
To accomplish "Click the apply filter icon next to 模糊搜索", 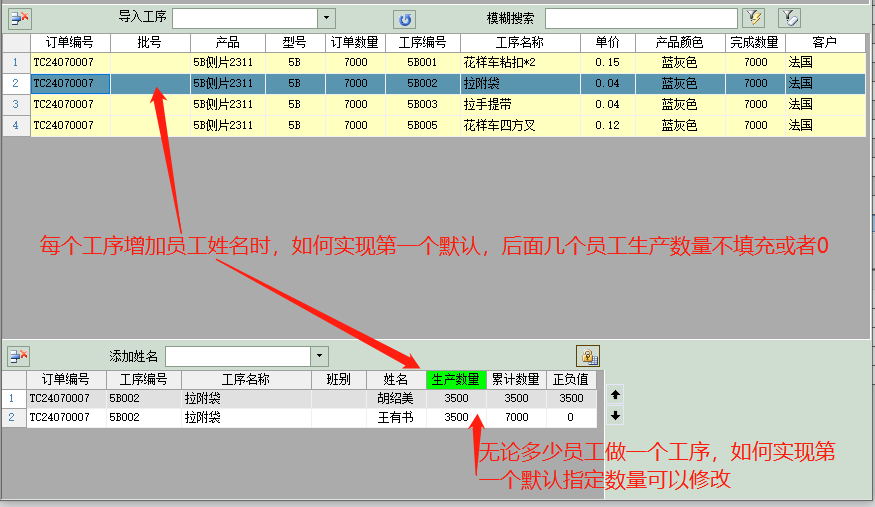I will click(x=753, y=18).
